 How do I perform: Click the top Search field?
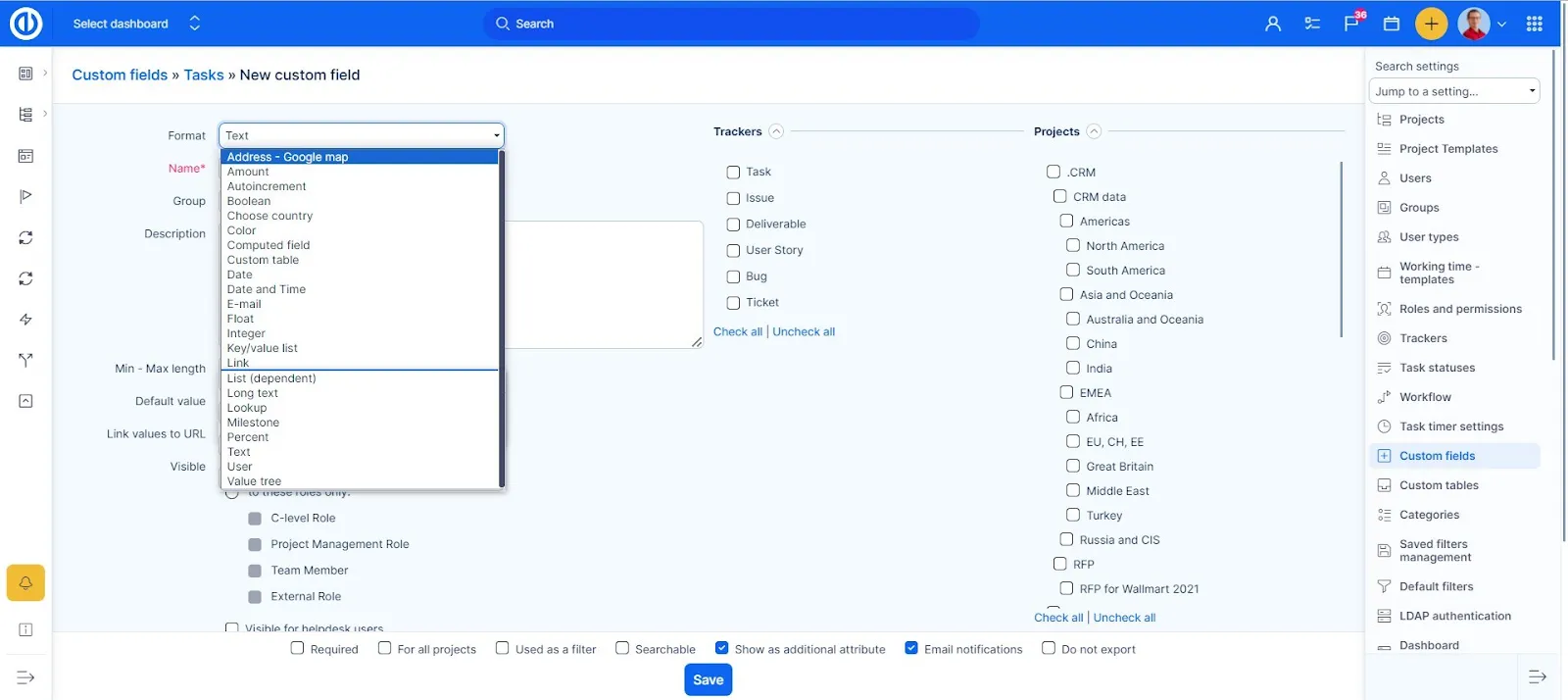tap(731, 24)
